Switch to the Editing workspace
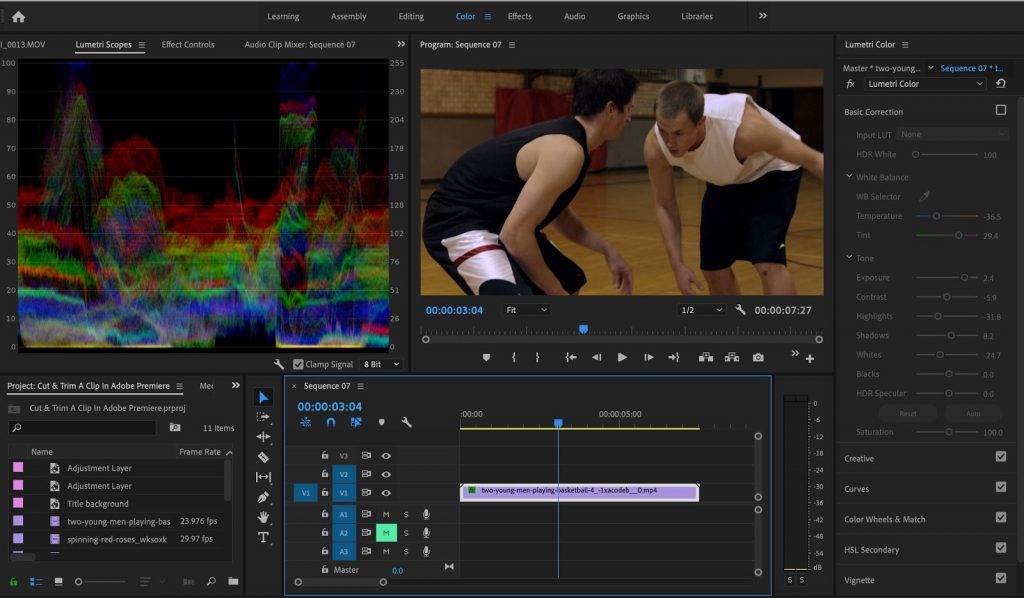Viewport: 1024px width, 598px height. [x=411, y=16]
